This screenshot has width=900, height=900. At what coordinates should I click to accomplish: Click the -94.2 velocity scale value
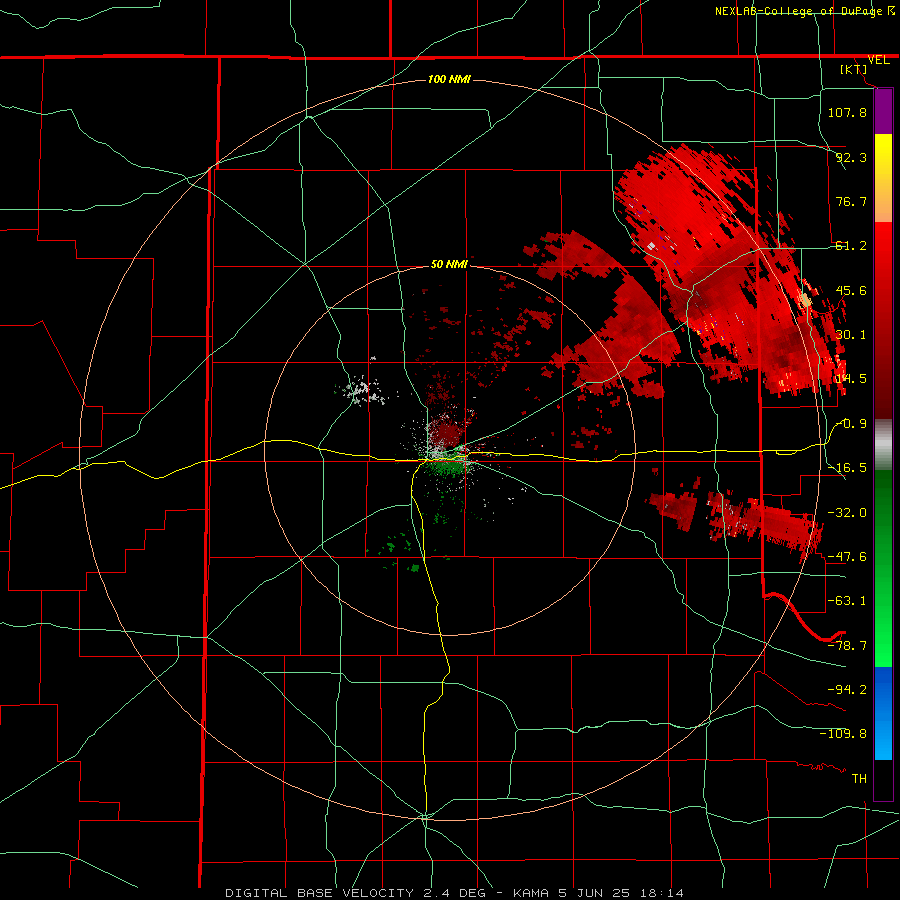pyautogui.click(x=847, y=690)
